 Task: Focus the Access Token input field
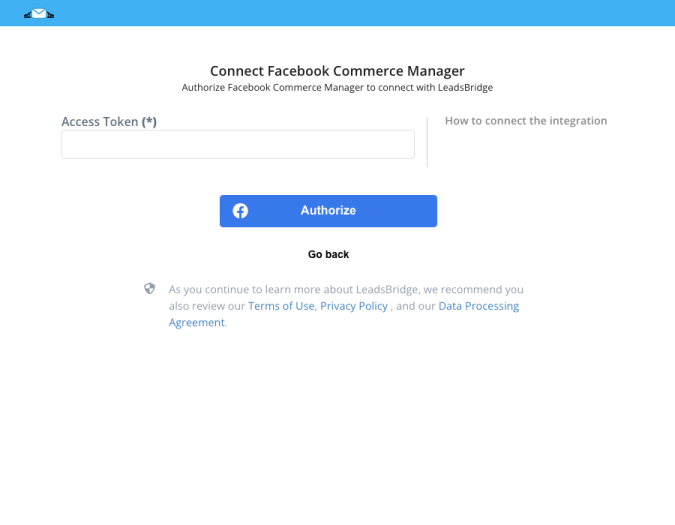238,145
